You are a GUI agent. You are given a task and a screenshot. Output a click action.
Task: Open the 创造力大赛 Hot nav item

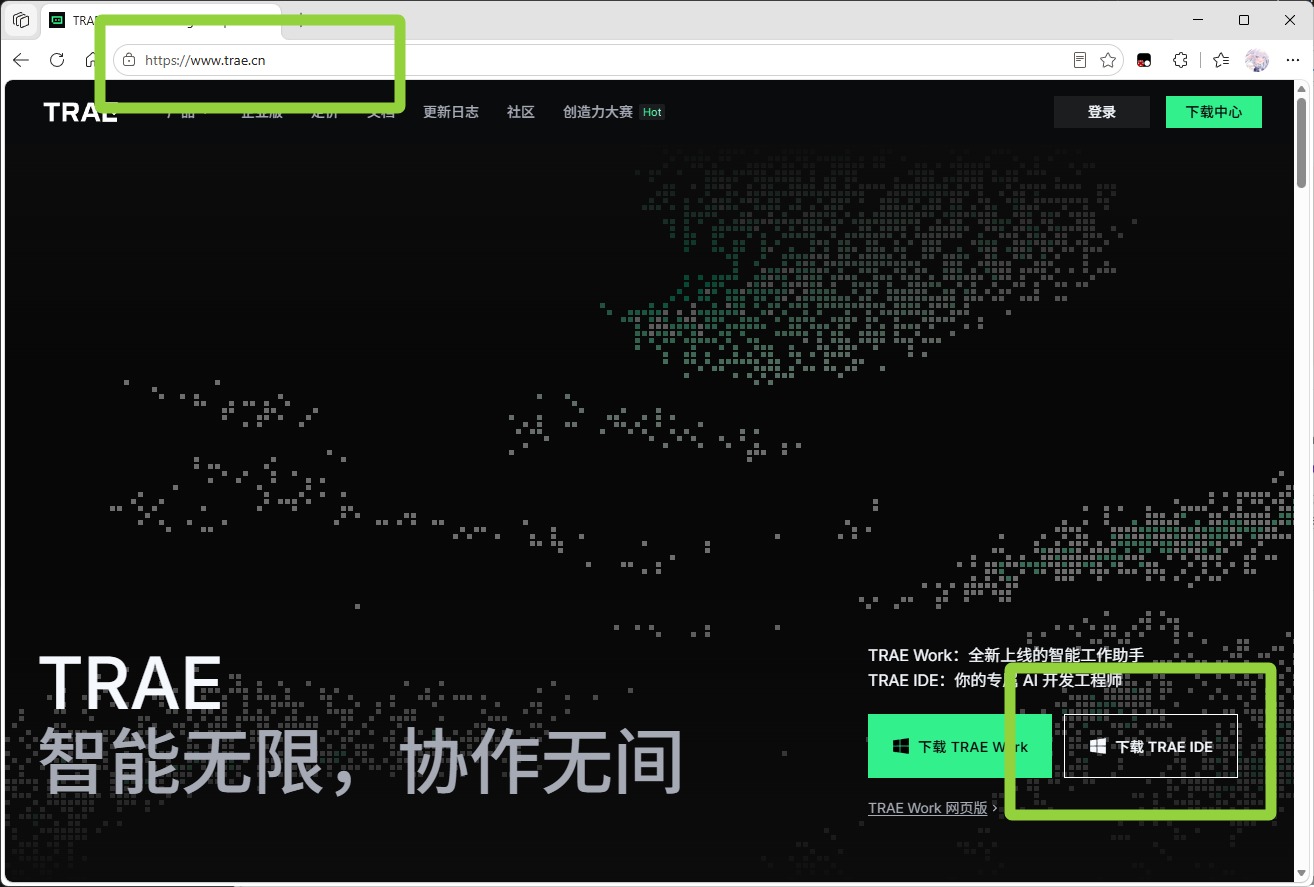[x=613, y=112]
